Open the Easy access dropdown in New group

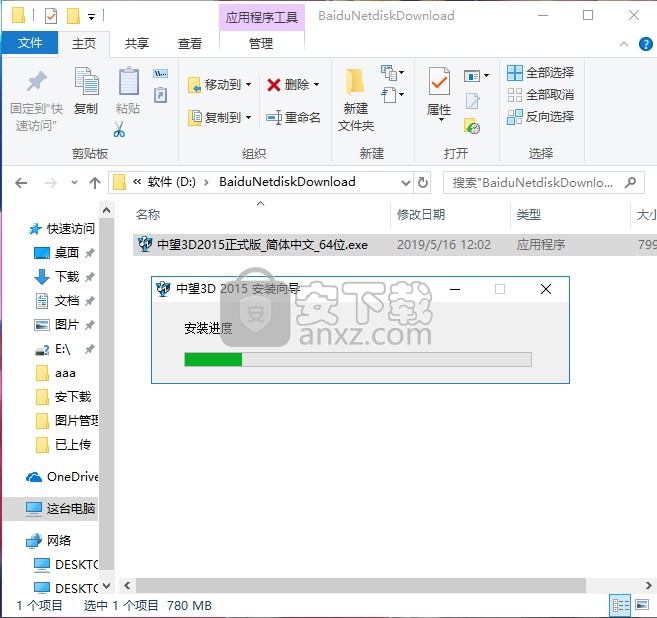(x=393, y=95)
